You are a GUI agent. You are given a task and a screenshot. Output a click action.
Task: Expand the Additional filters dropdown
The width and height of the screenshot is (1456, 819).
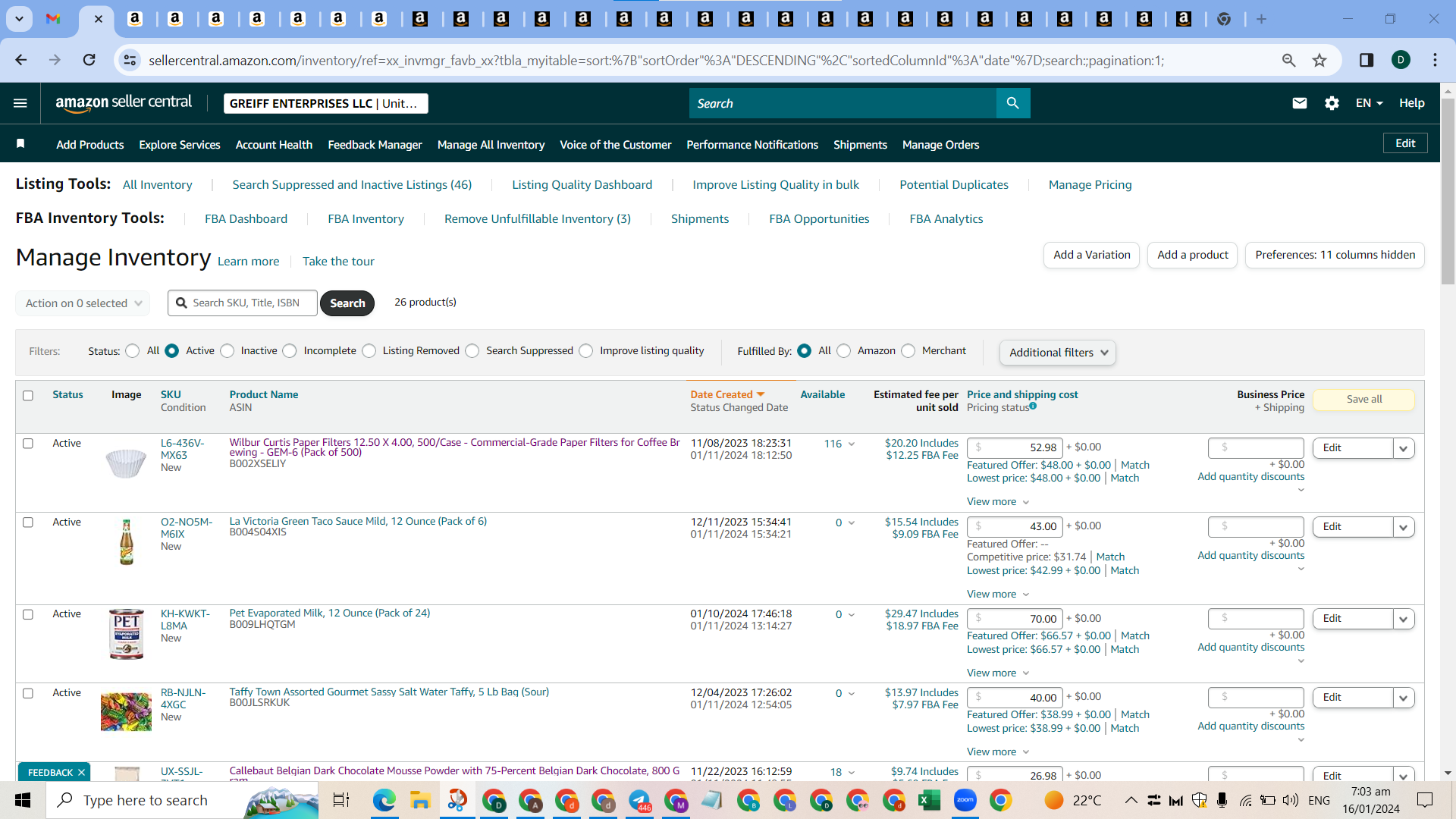(1058, 353)
